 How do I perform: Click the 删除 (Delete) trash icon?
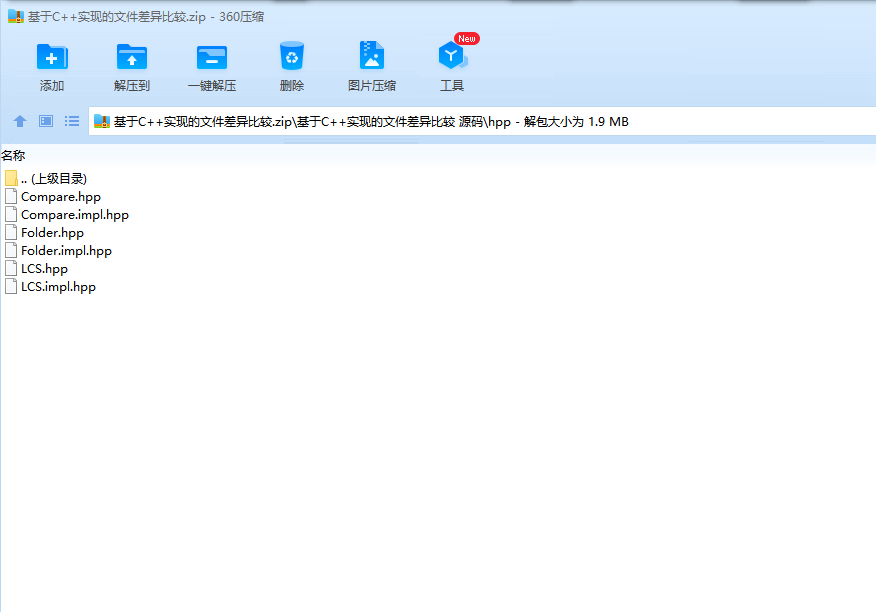(x=292, y=55)
